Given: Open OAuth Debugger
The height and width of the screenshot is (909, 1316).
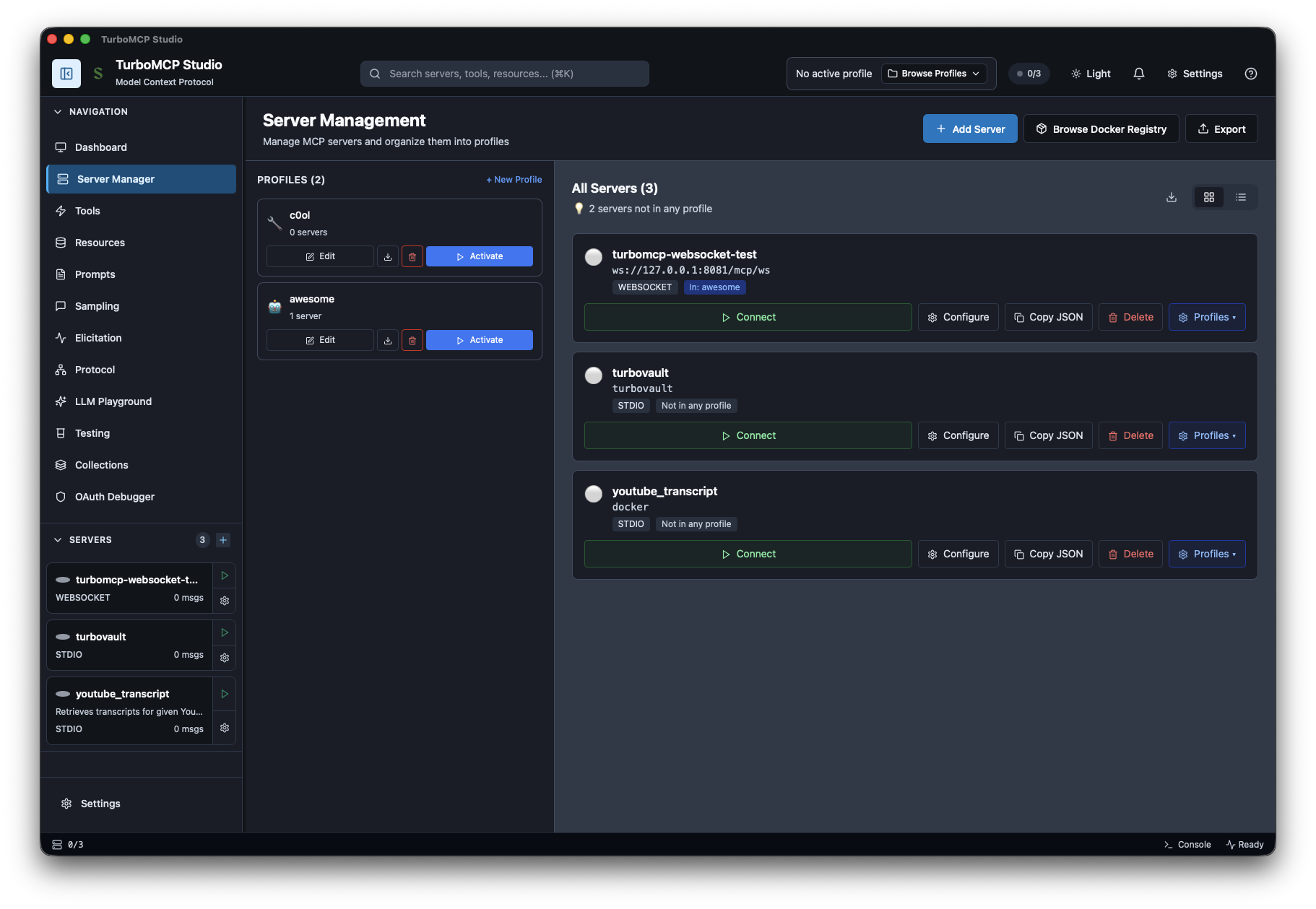Looking at the screenshot, I should coord(141,497).
